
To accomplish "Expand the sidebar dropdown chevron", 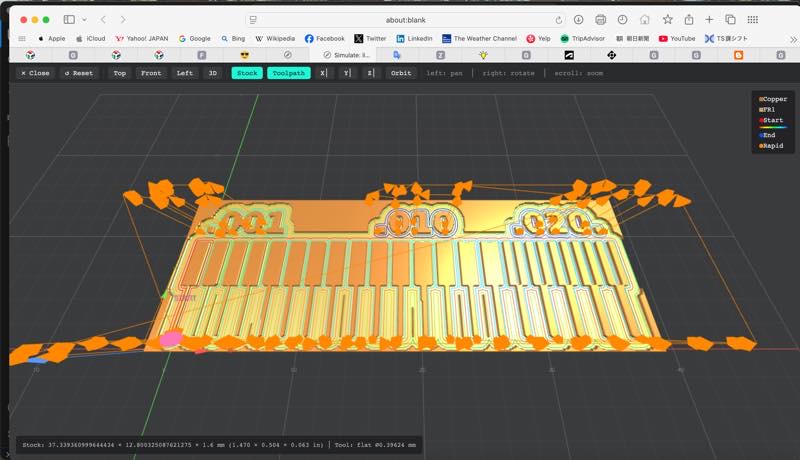I will (x=84, y=19).
